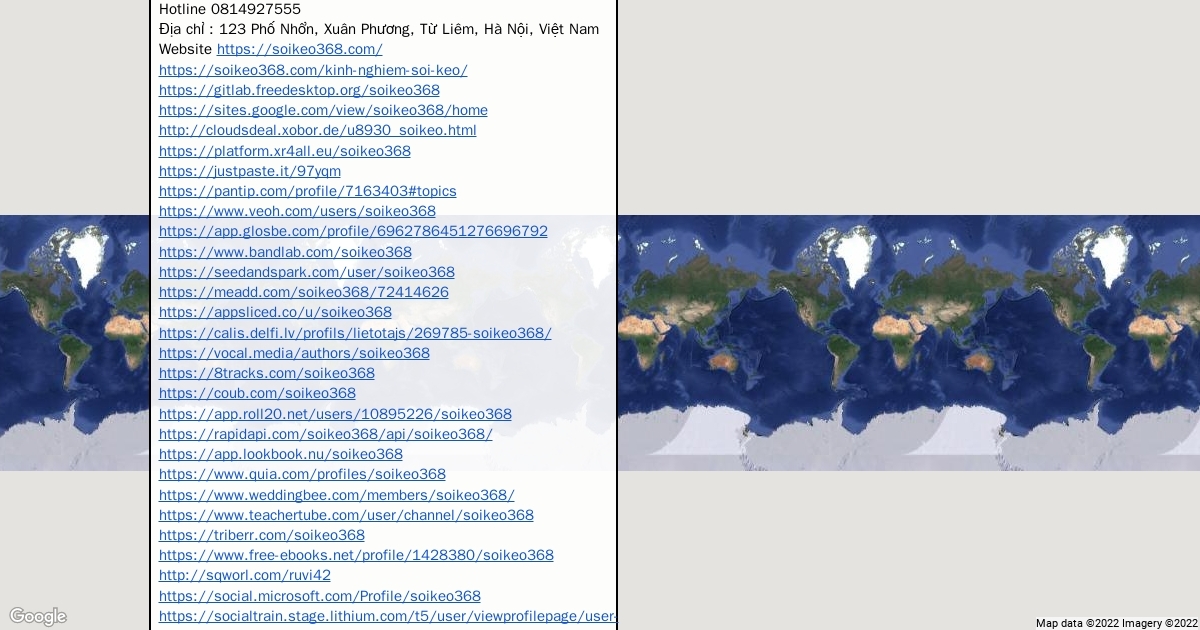Click the calis.delfi.lv profile link

[x=355, y=333]
